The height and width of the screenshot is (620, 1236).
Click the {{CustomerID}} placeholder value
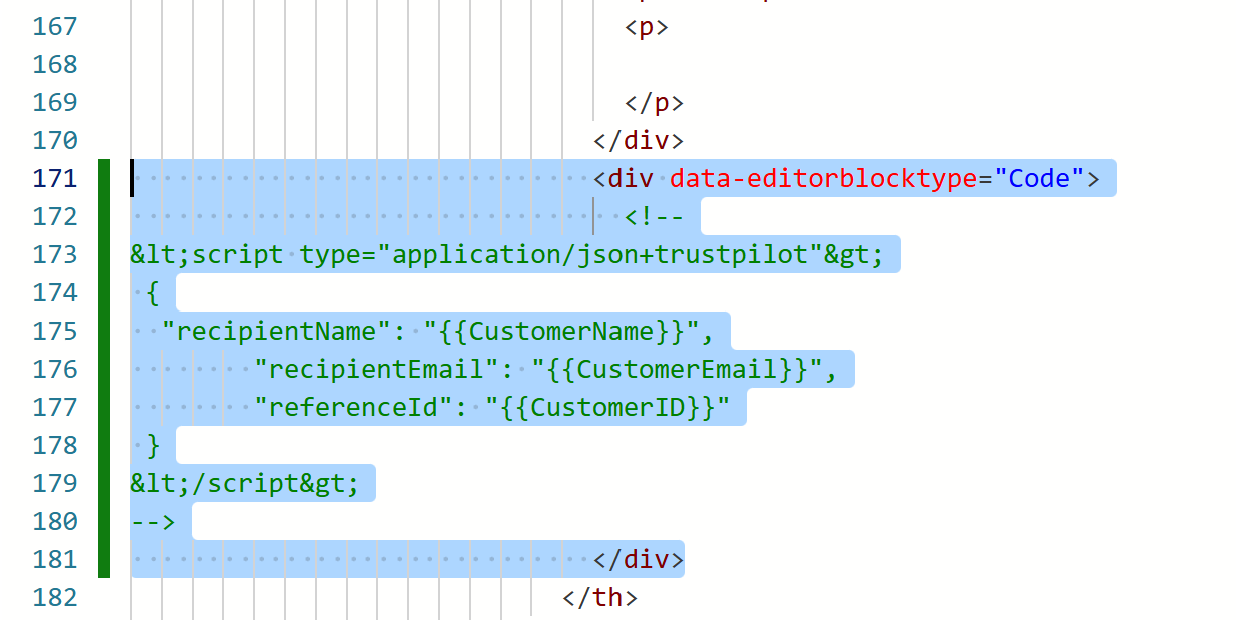click(608, 407)
